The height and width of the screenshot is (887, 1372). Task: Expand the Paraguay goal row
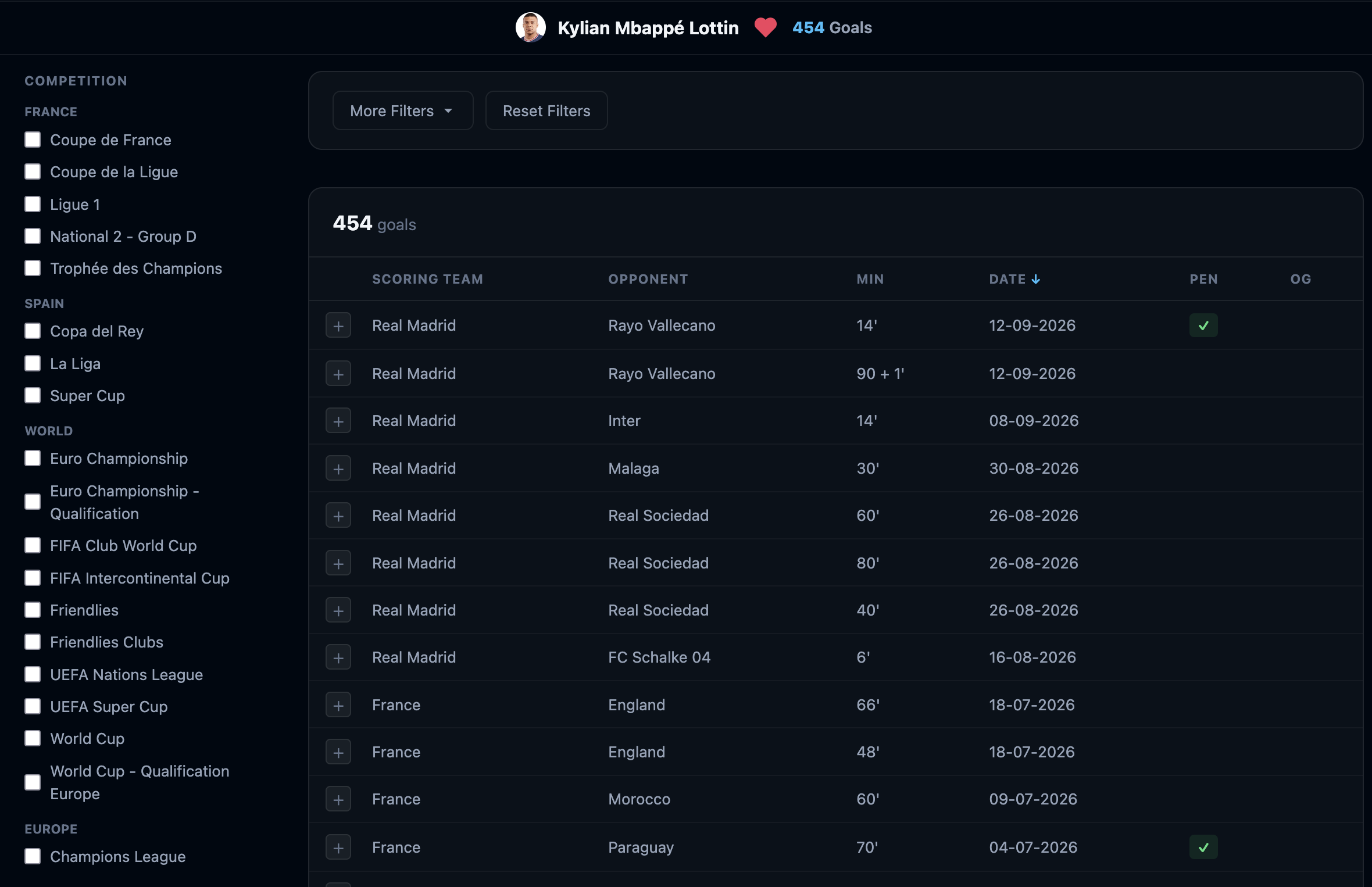click(x=338, y=847)
